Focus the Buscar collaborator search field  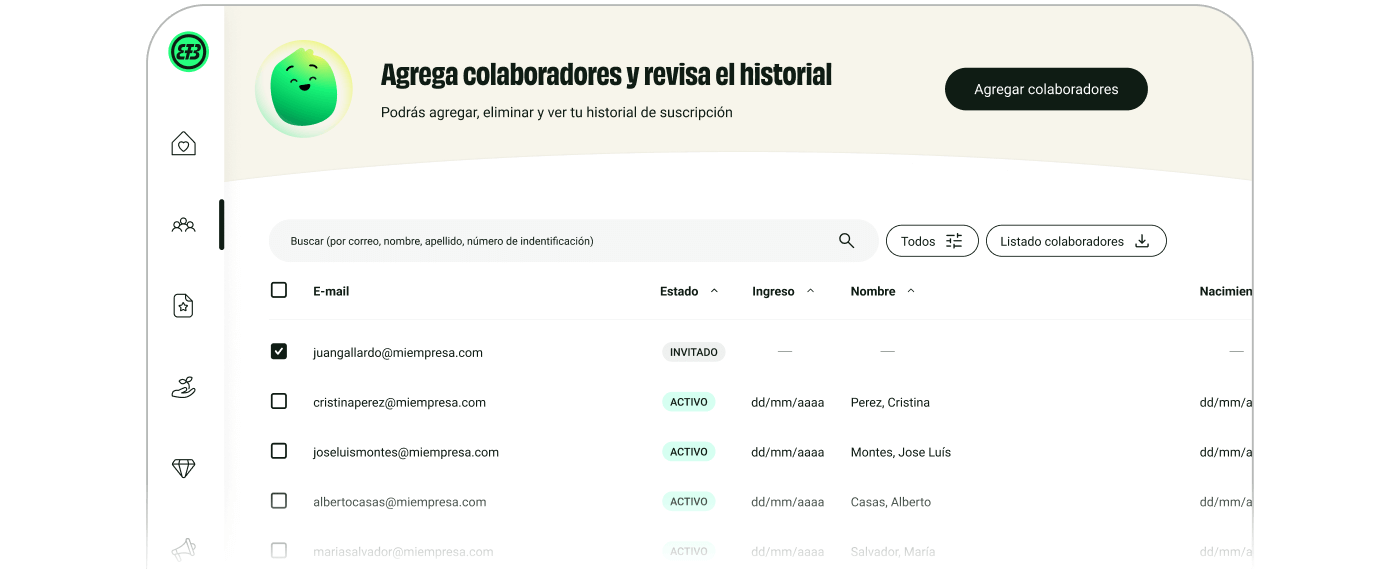[550, 241]
